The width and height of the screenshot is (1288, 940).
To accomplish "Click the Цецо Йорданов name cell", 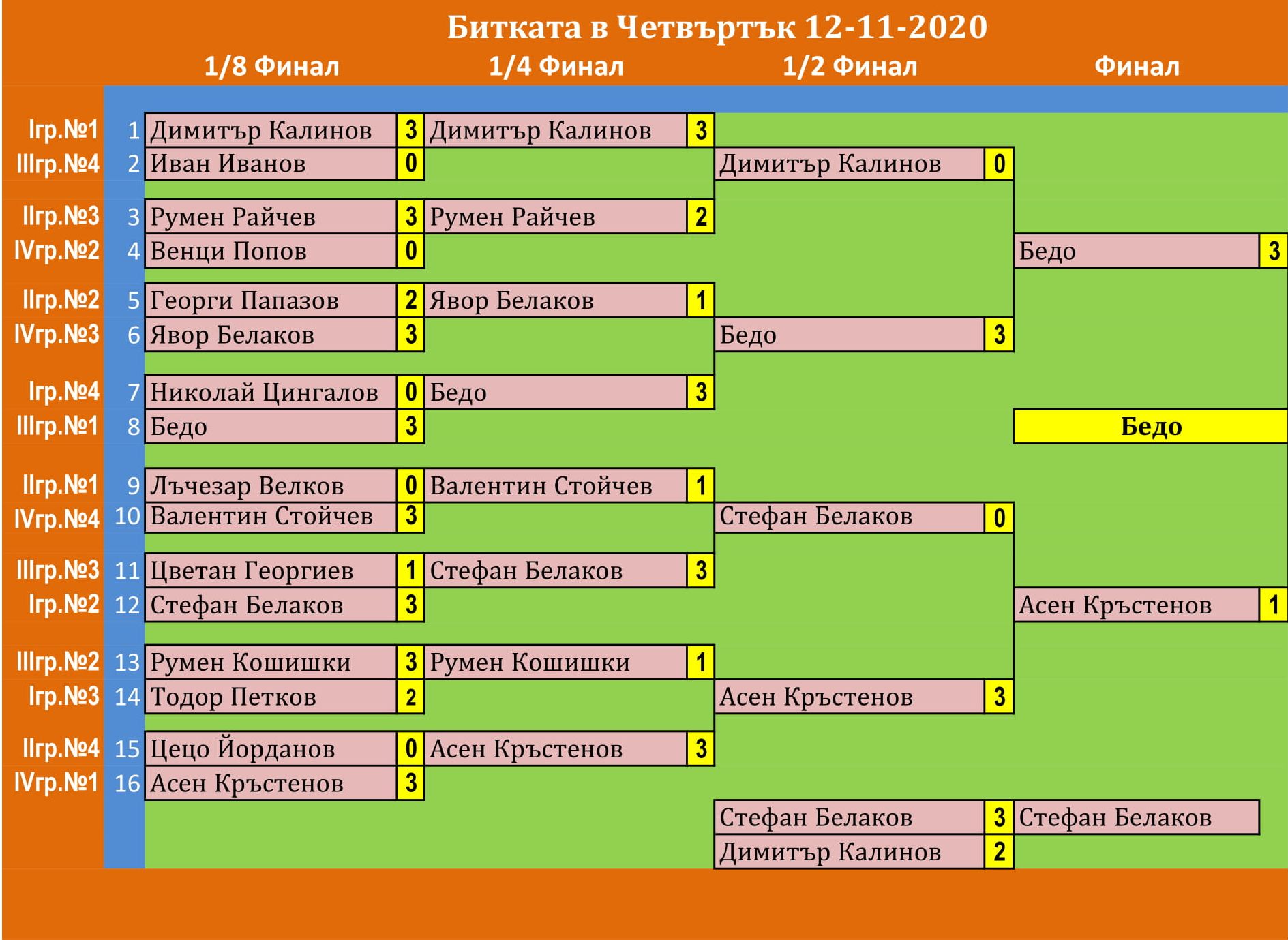I will [271, 749].
